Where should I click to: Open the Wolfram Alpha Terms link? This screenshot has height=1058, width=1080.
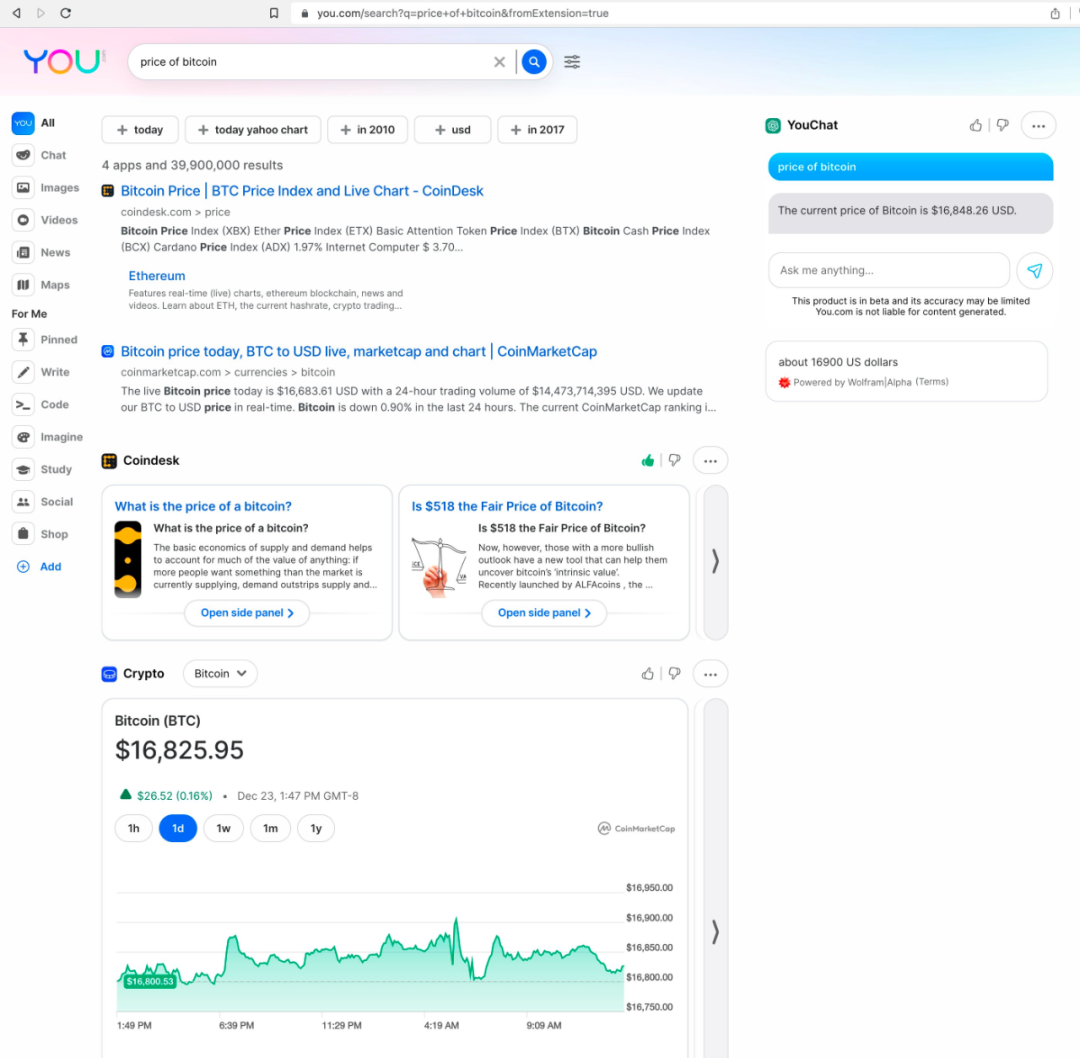coord(932,382)
